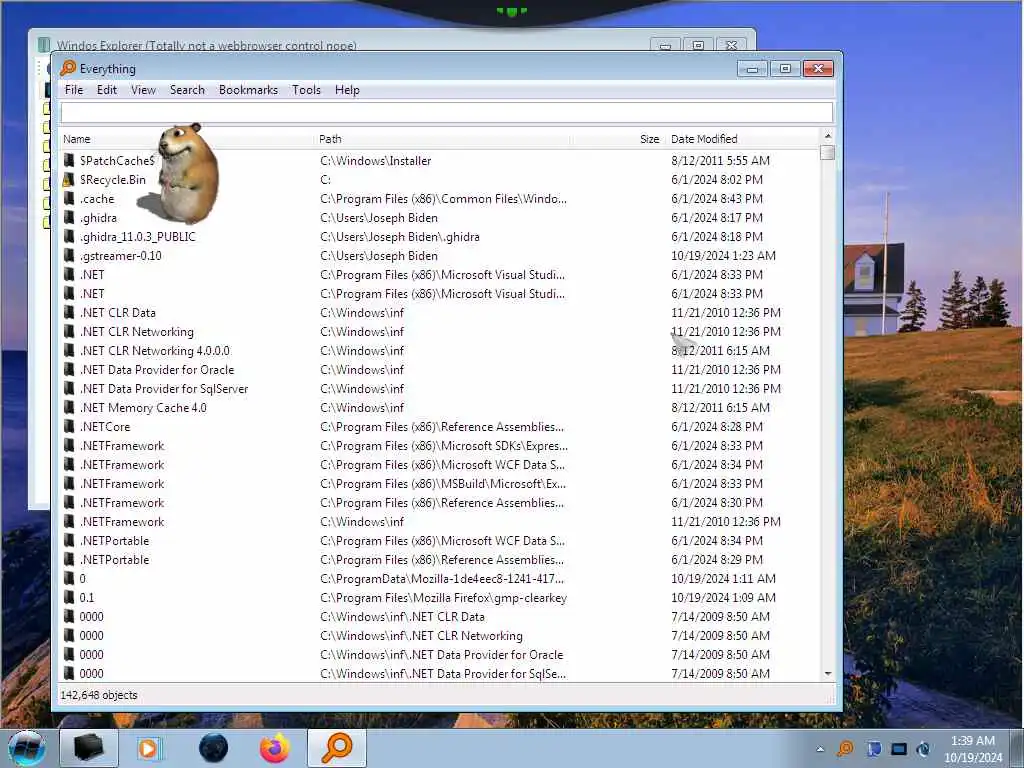This screenshot has width=1024, height=768.
Task: Select the .NET Data Provider for SqlServer name
Action: 164,389
